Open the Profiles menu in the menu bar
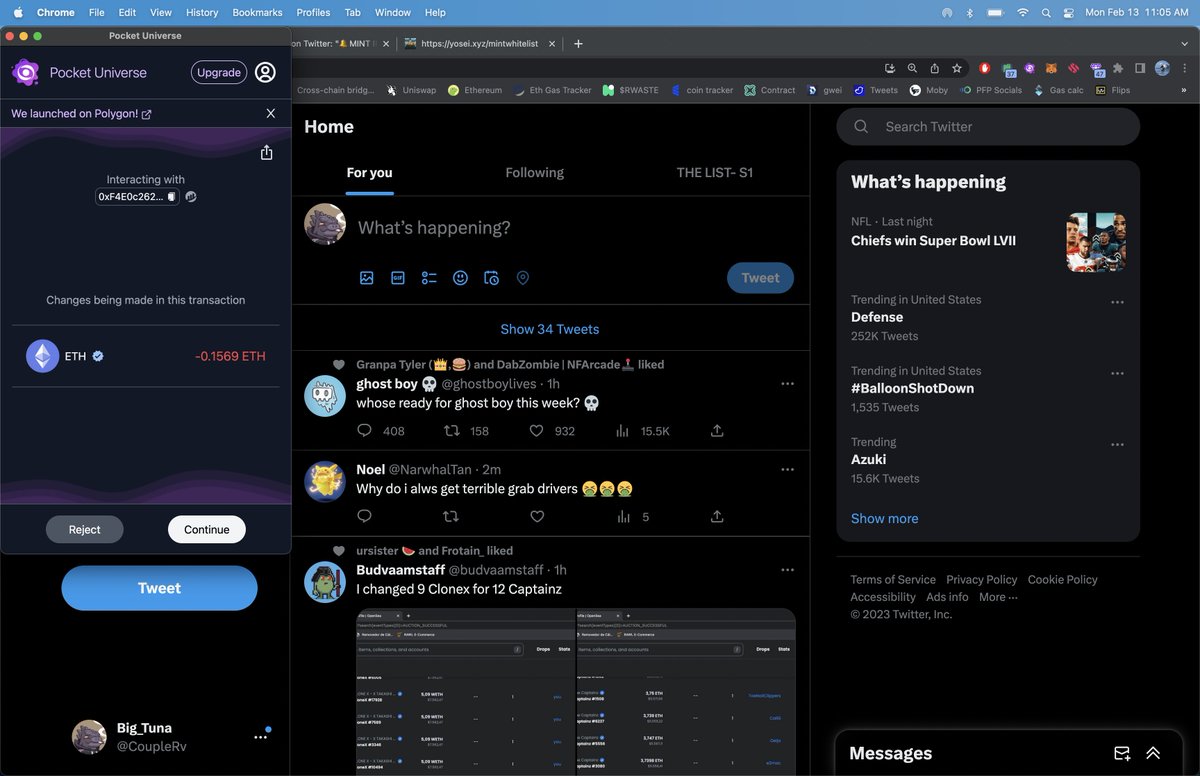Viewport: 1200px width, 776px height. point(313,12)
